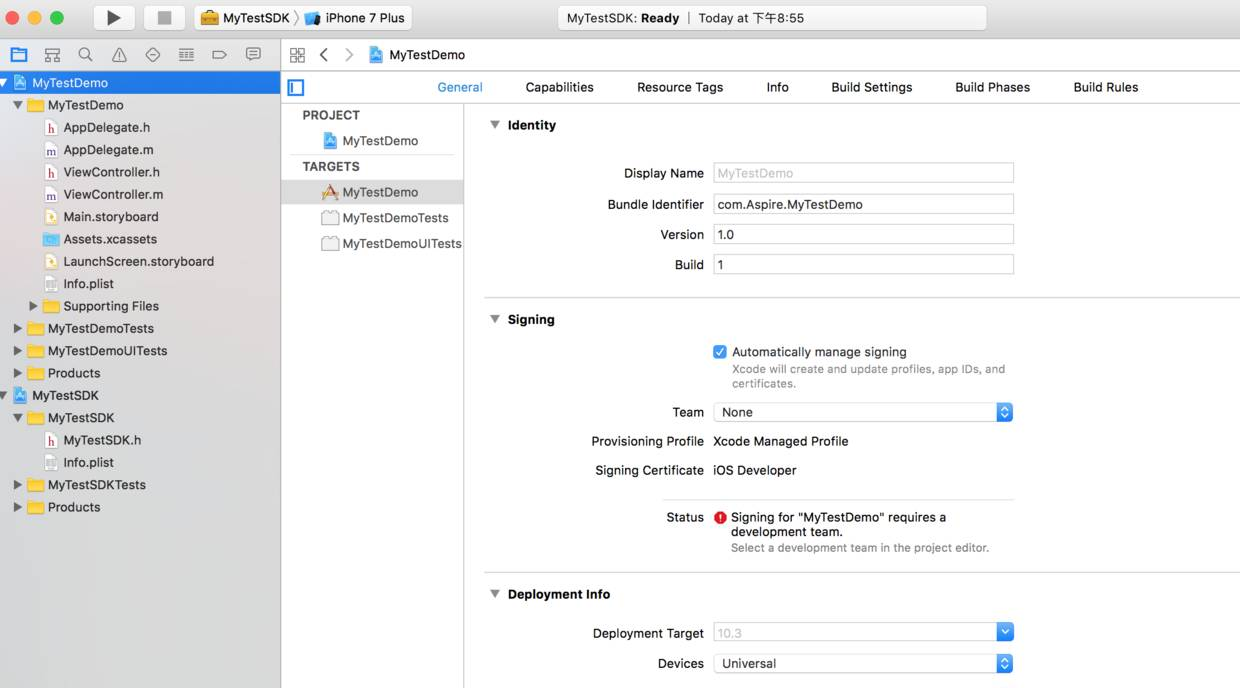Expand the Supporting Files folder

(x=33, y=306)
